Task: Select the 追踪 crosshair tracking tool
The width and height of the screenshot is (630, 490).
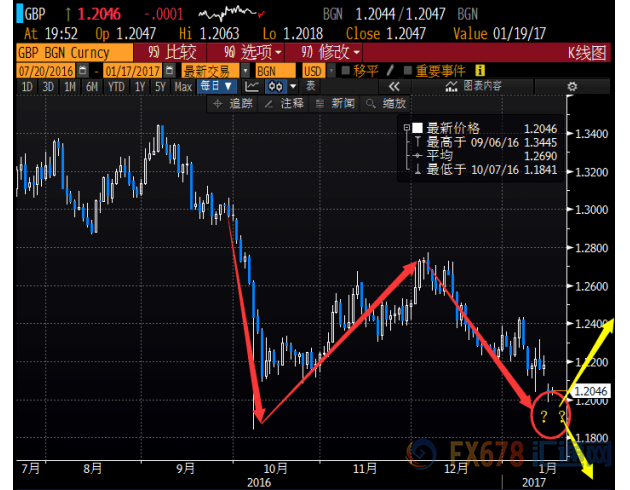Action: coord(234,103)
